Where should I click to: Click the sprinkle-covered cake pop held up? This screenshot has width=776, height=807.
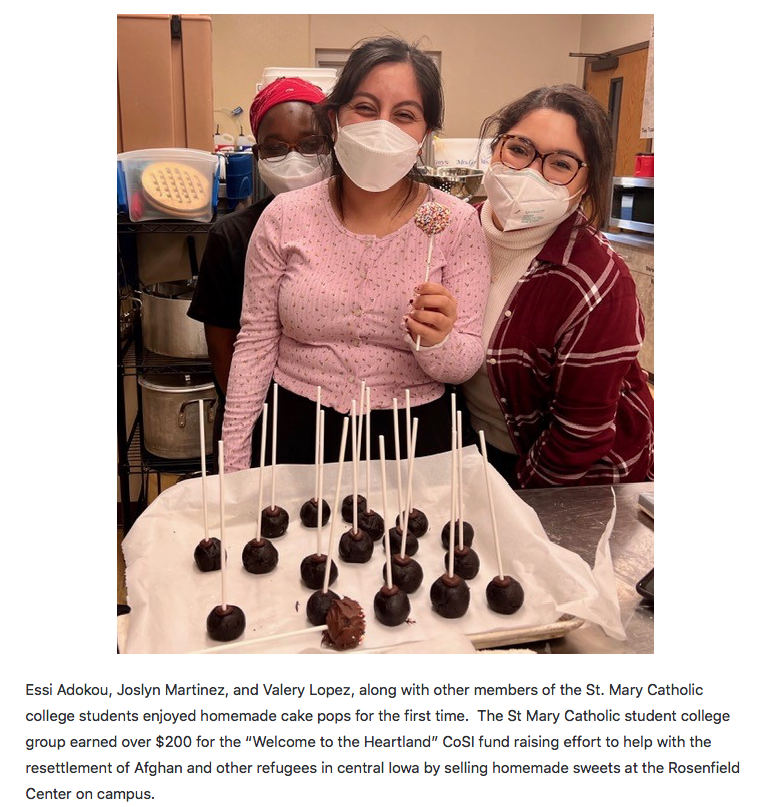click(x=432, y=218)
